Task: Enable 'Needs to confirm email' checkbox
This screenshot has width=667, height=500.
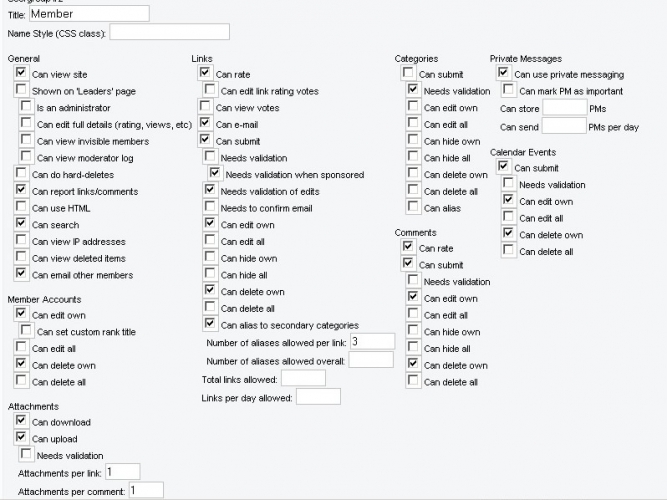Action: [210, 207]
